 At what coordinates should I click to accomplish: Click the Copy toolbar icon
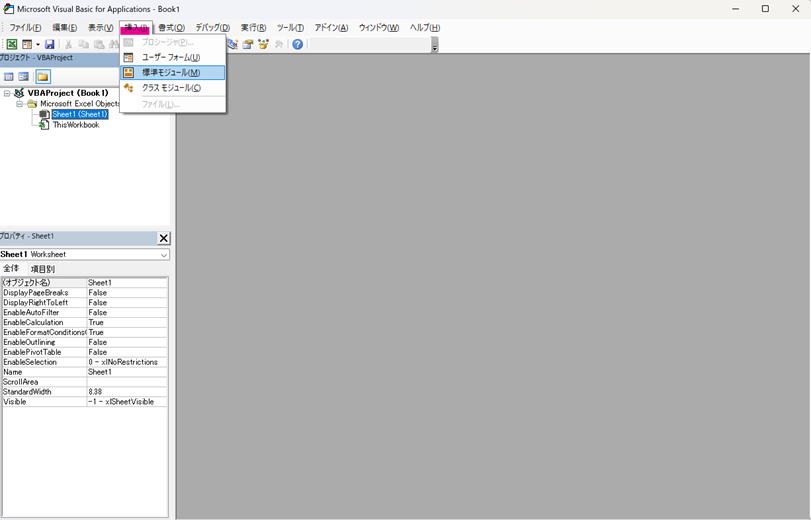pyautogui.click(x=84, y=44)
